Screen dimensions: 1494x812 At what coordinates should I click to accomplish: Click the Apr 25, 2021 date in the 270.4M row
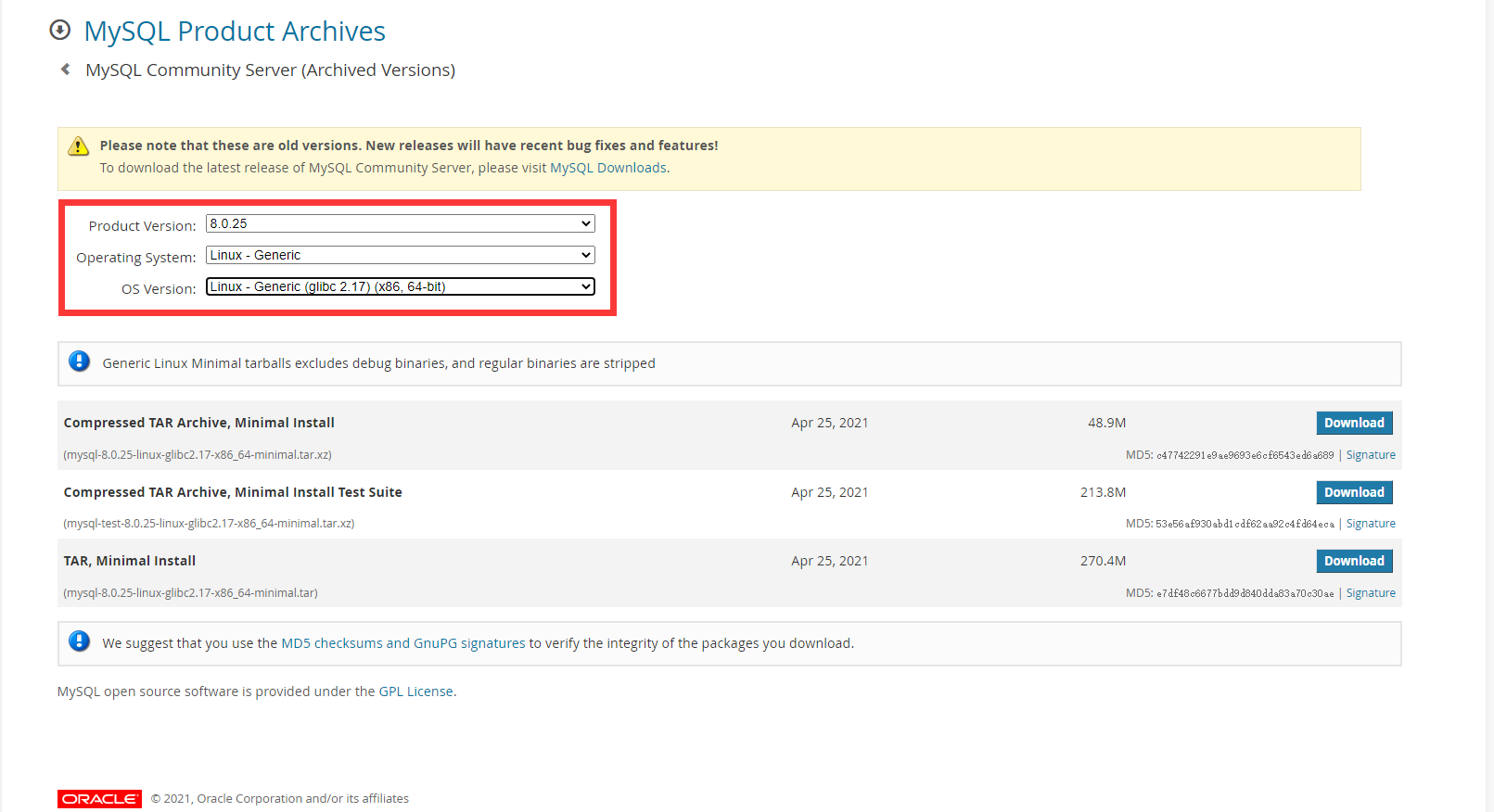tap(830, 561)
